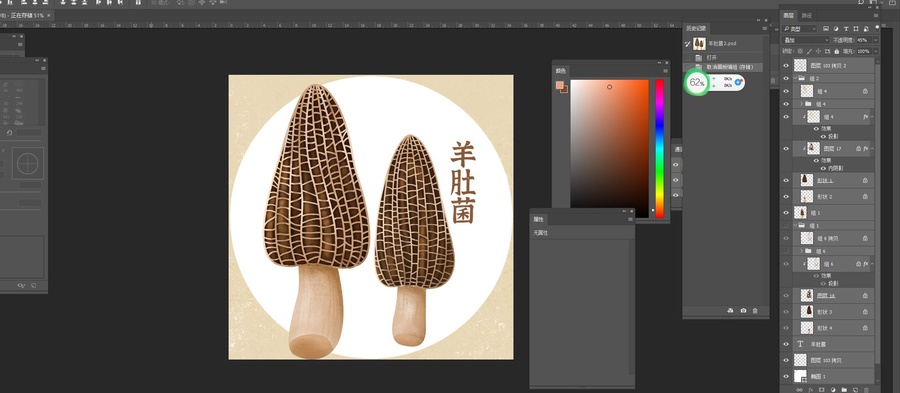This screenshot has width=900, height=393.
Task: Collapse the 组 2 group folder
Action: coord(796,78)
